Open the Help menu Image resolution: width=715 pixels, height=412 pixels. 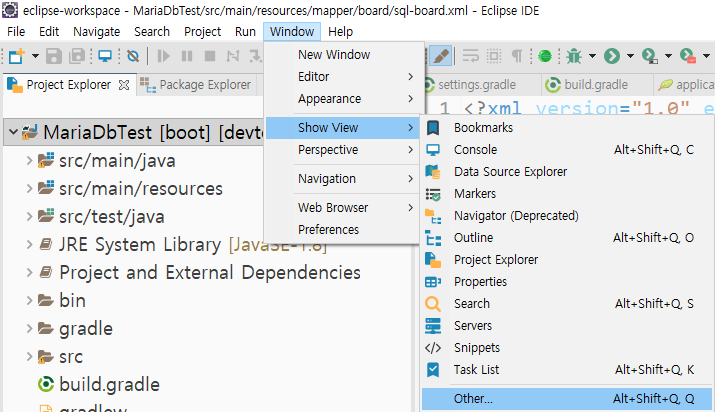tap(341, 32)
